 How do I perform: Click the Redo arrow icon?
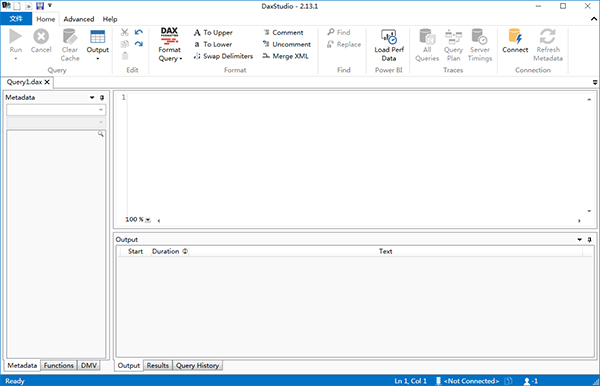click(139, 44)
